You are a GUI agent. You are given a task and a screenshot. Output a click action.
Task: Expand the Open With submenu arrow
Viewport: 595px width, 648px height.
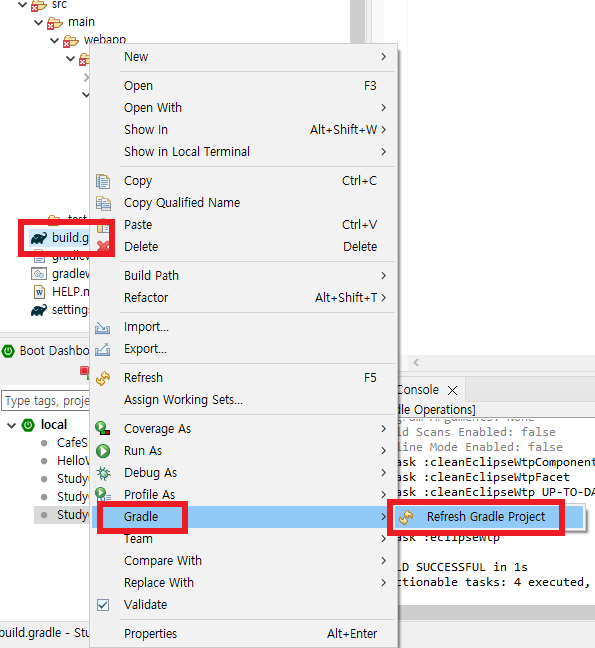[x=383, y=108]
